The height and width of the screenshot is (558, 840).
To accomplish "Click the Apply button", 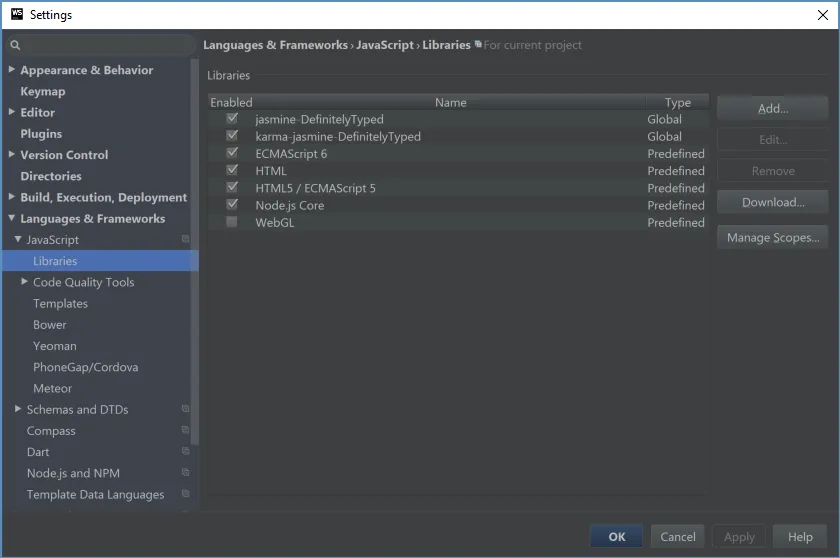I will click(x=739, y=537).
